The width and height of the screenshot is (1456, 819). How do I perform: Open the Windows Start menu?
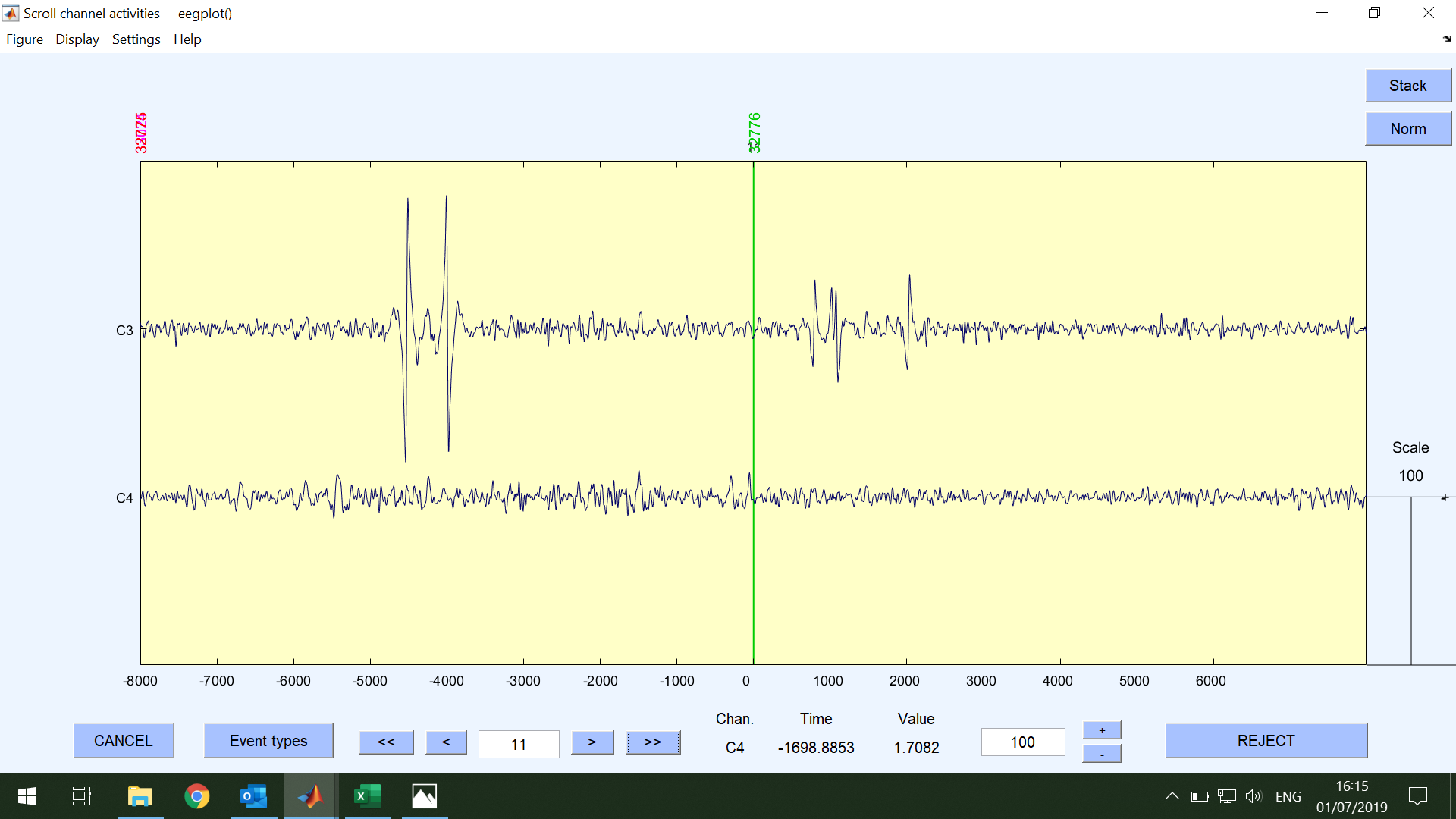coord(27,796)
